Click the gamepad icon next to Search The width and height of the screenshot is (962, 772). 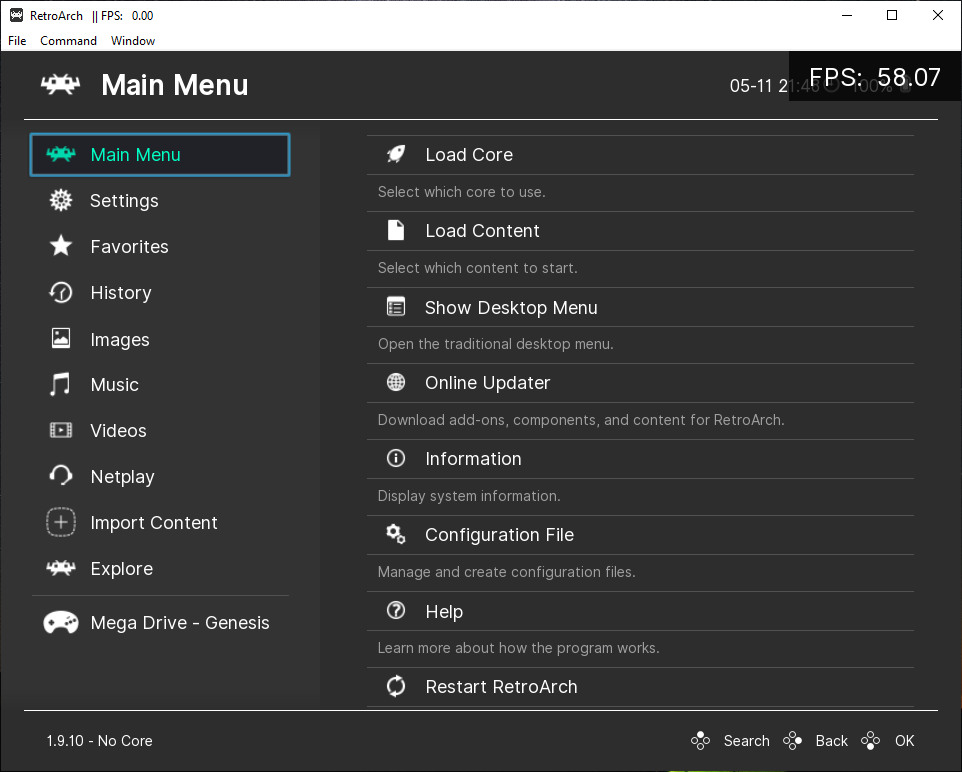pyautogui.click(x=700, y=741)
